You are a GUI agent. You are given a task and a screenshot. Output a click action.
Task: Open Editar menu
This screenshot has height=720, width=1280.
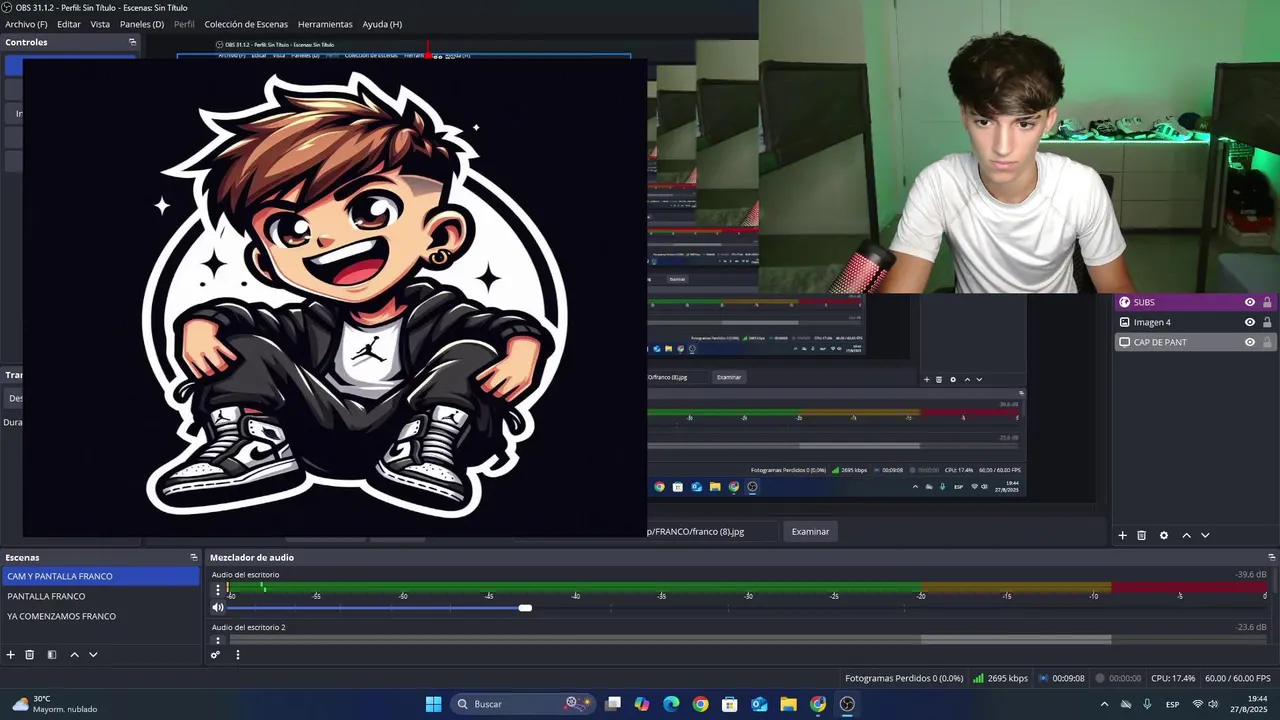(x=69, y=24)
